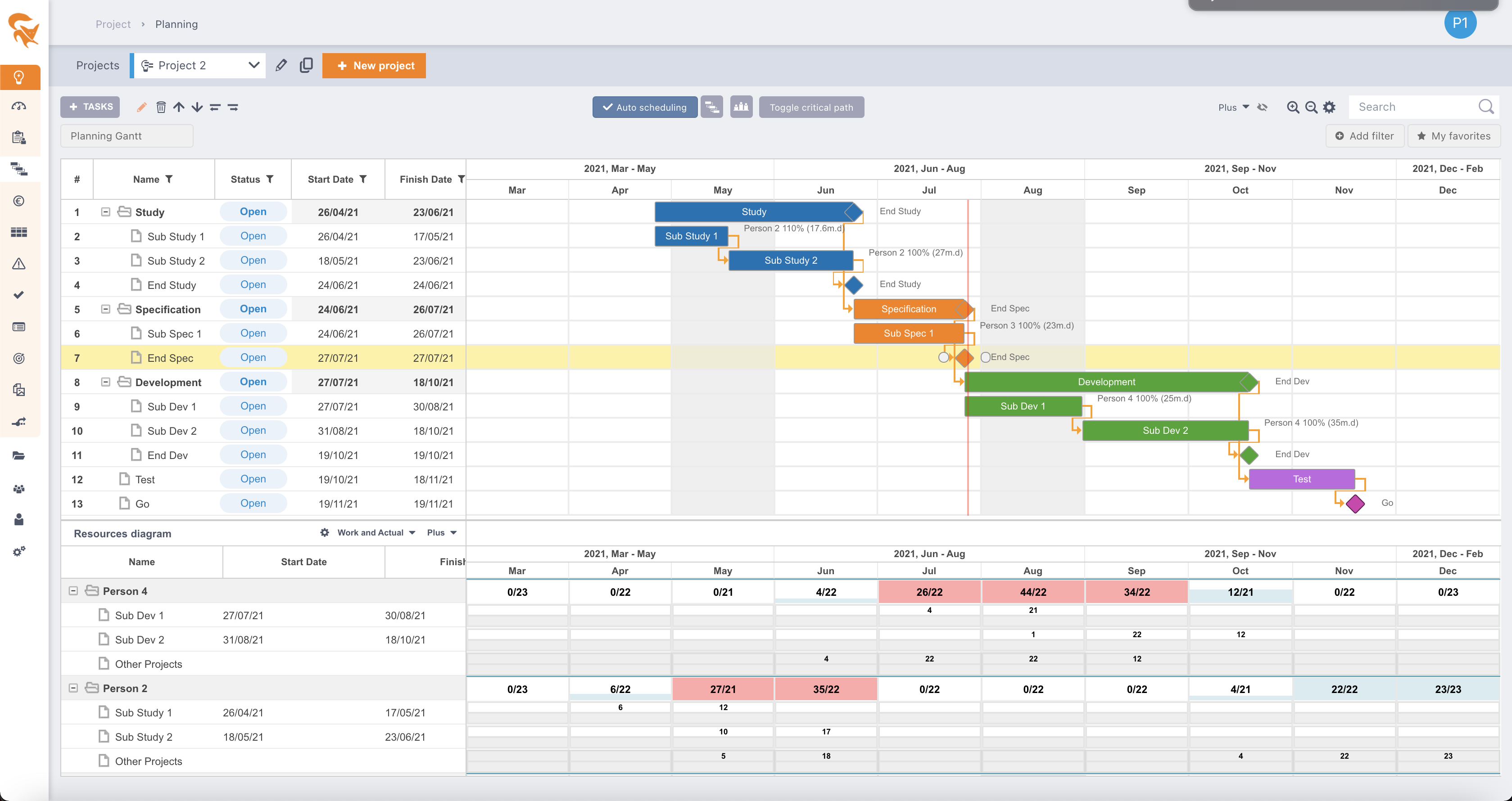Toggle critical path display
The height and width of the screenshot is (801, 1512).
(x=811, y=107)
